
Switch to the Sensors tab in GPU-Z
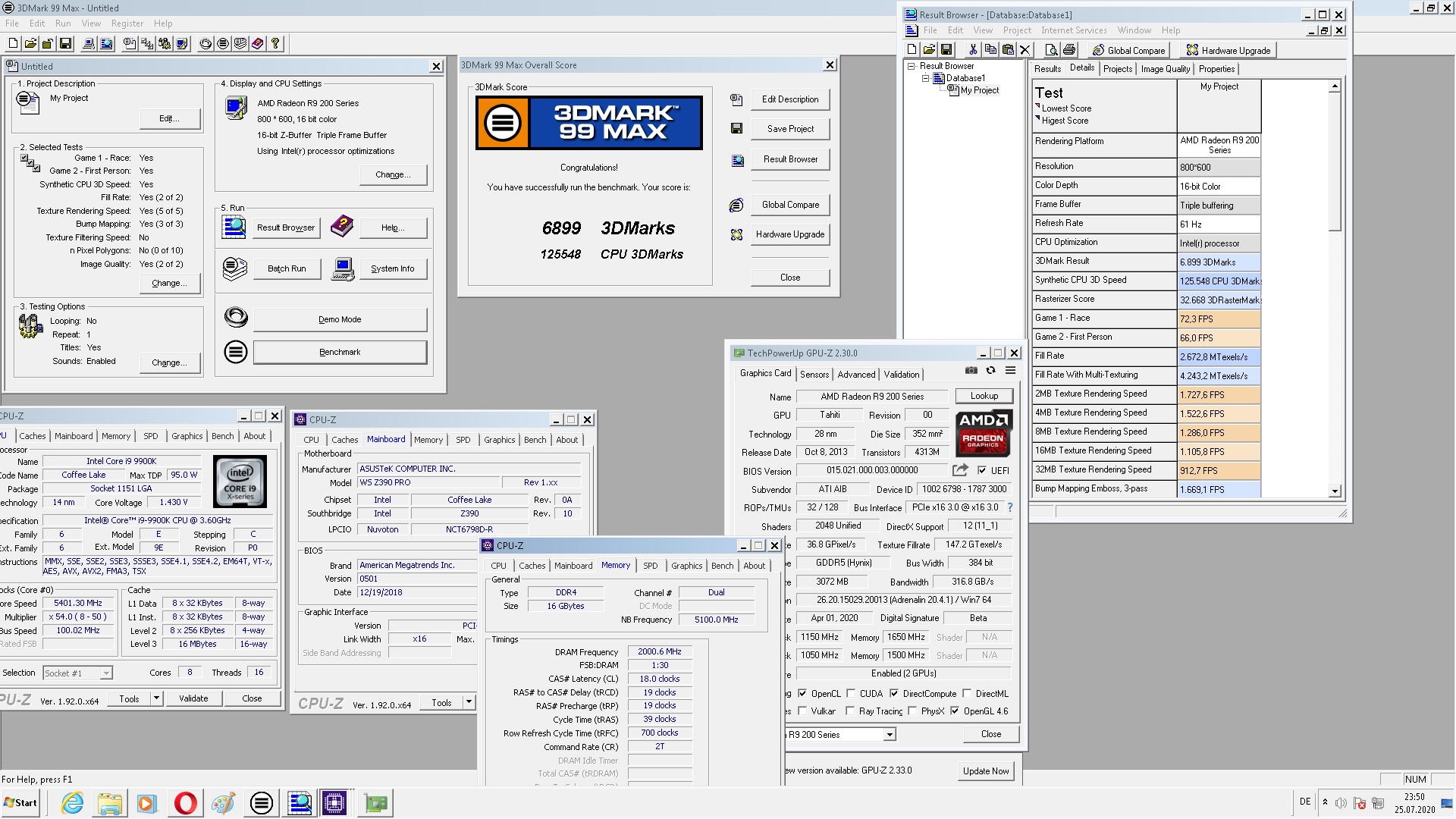click(x=814, y=375)
